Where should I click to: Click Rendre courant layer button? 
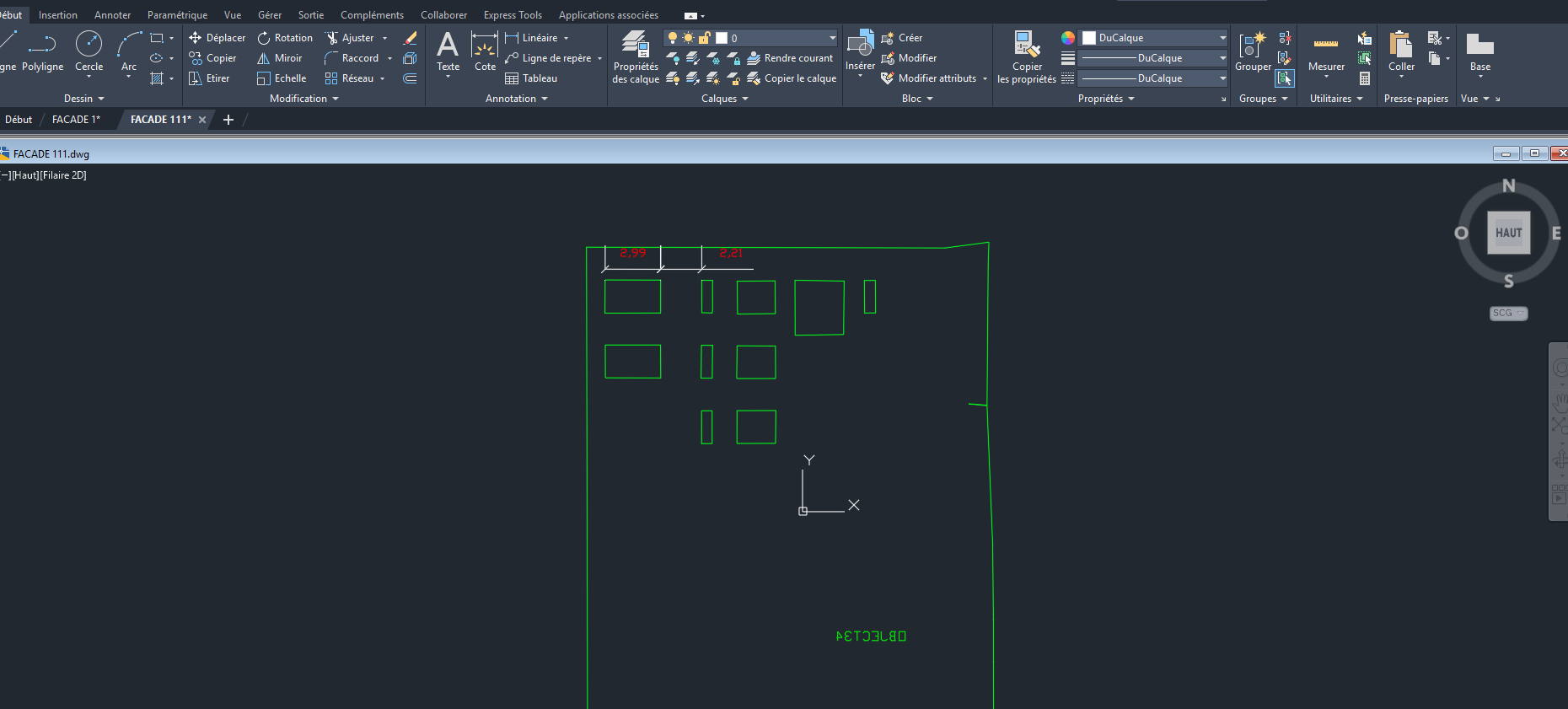[790, 58]
